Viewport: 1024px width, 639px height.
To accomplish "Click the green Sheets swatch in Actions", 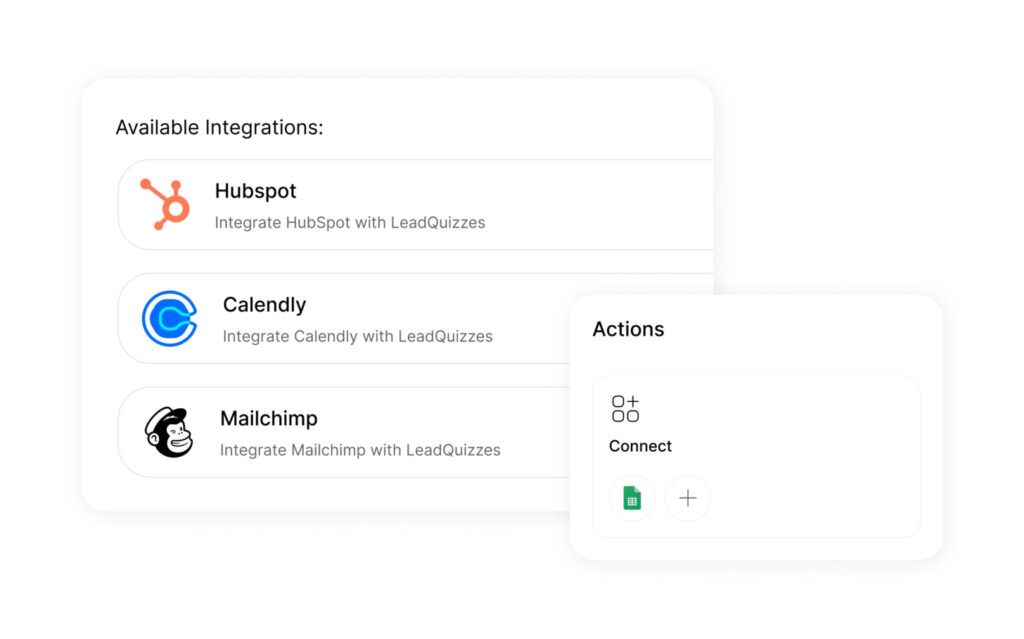I will [631, 497].
